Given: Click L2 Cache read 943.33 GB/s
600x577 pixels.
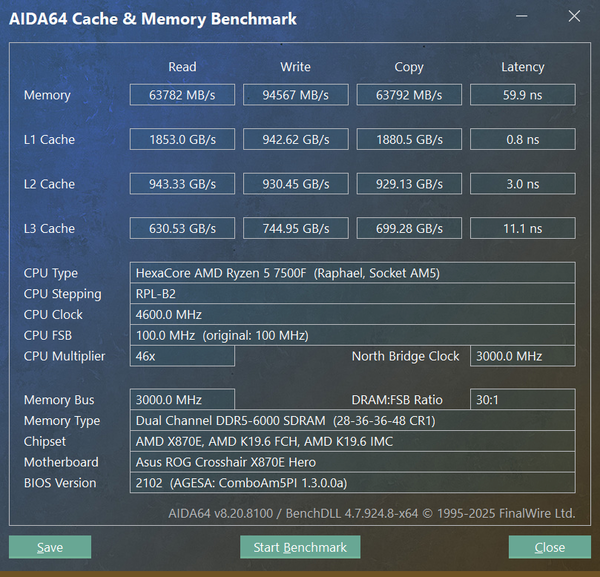Looking at the screenshot, I should point(182,184).
